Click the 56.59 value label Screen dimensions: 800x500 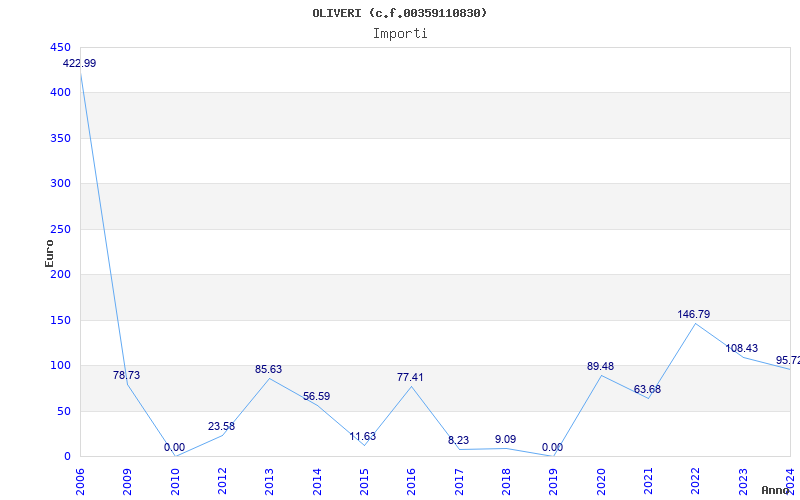(x=316, y=396)
